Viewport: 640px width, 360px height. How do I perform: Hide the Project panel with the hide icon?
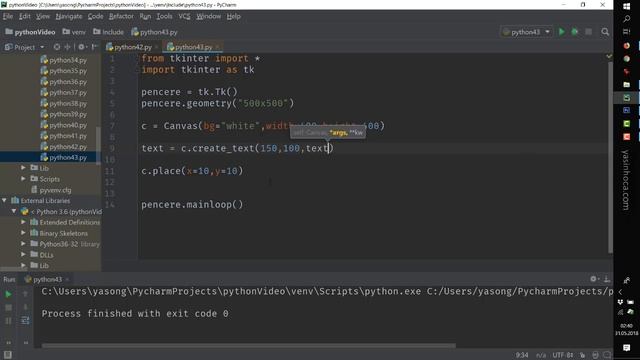tap(94, 47)
